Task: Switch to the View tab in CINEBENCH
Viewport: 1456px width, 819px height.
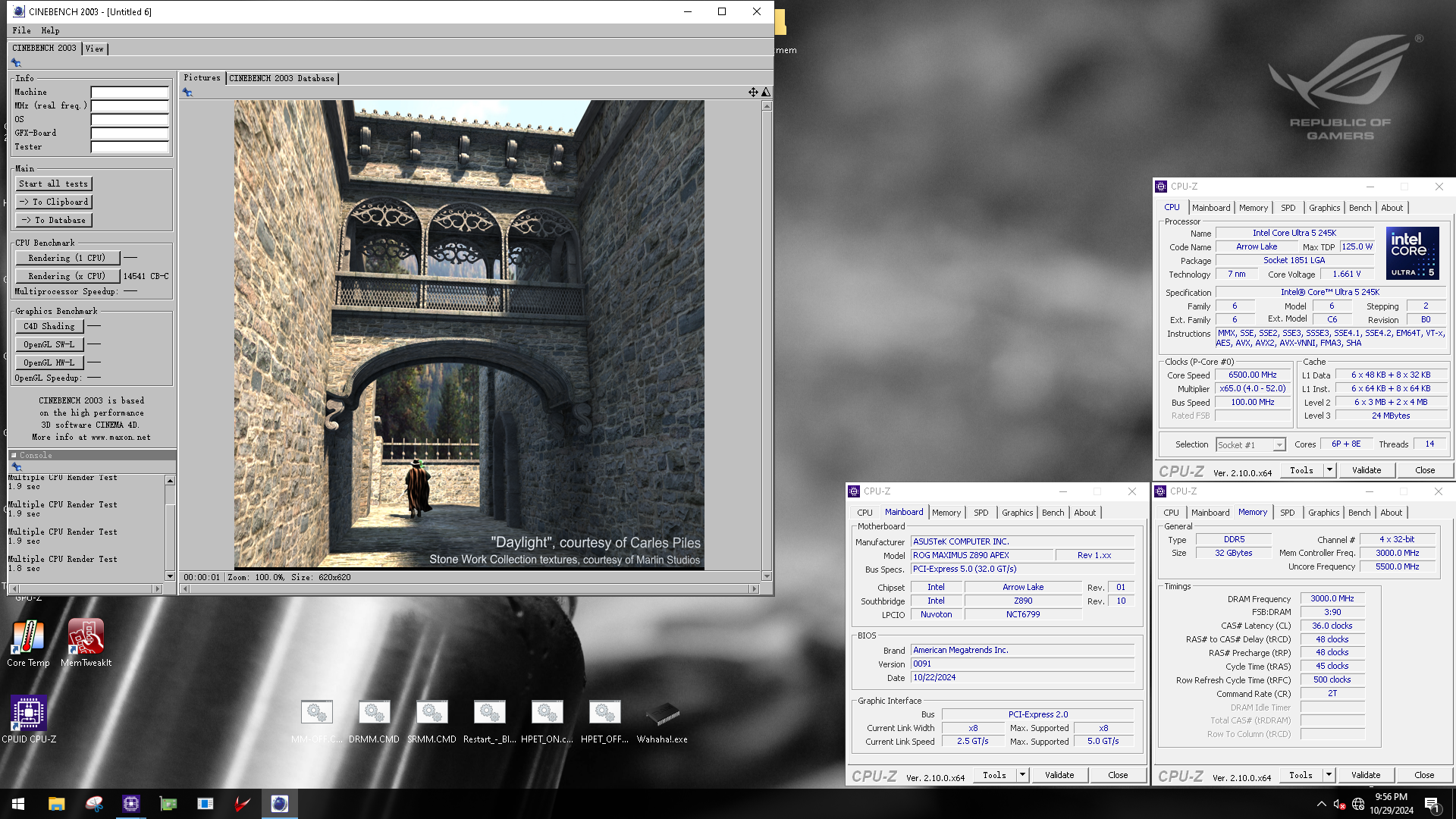Action: [x=94, y=49]
